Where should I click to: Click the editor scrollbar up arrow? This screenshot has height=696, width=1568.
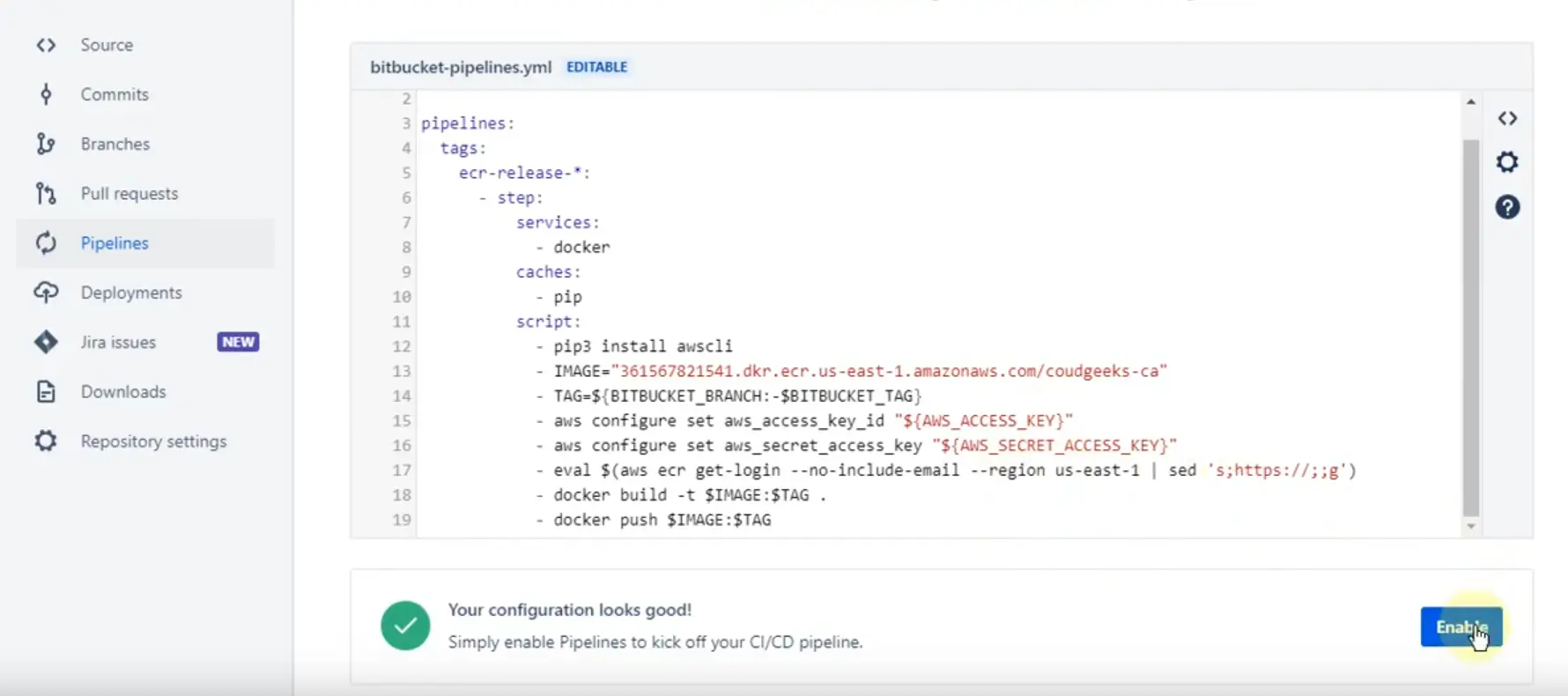pos(1470,102)
